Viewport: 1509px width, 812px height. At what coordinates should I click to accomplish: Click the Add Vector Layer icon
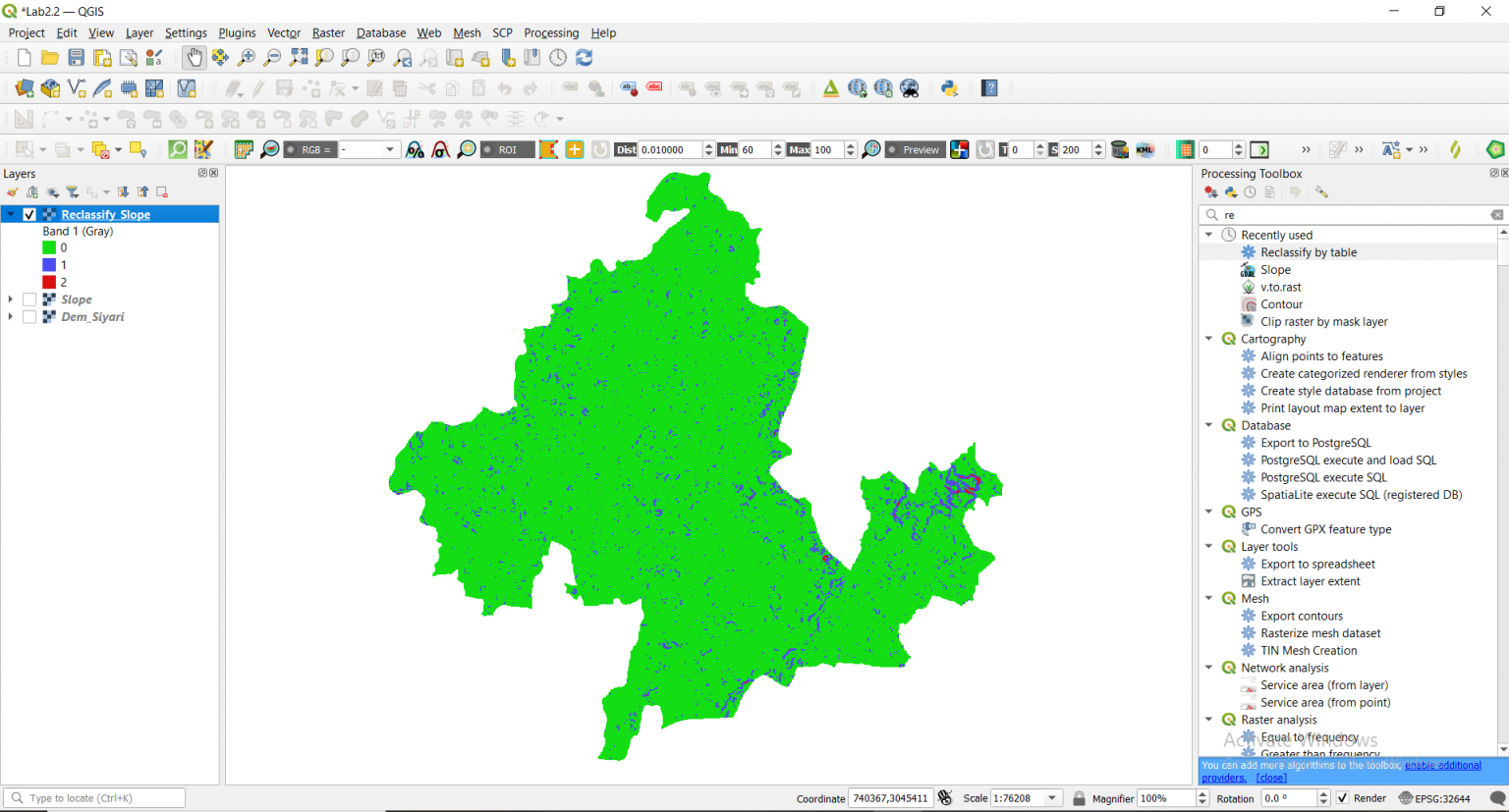pyautogui.click(x=49, y=88)
